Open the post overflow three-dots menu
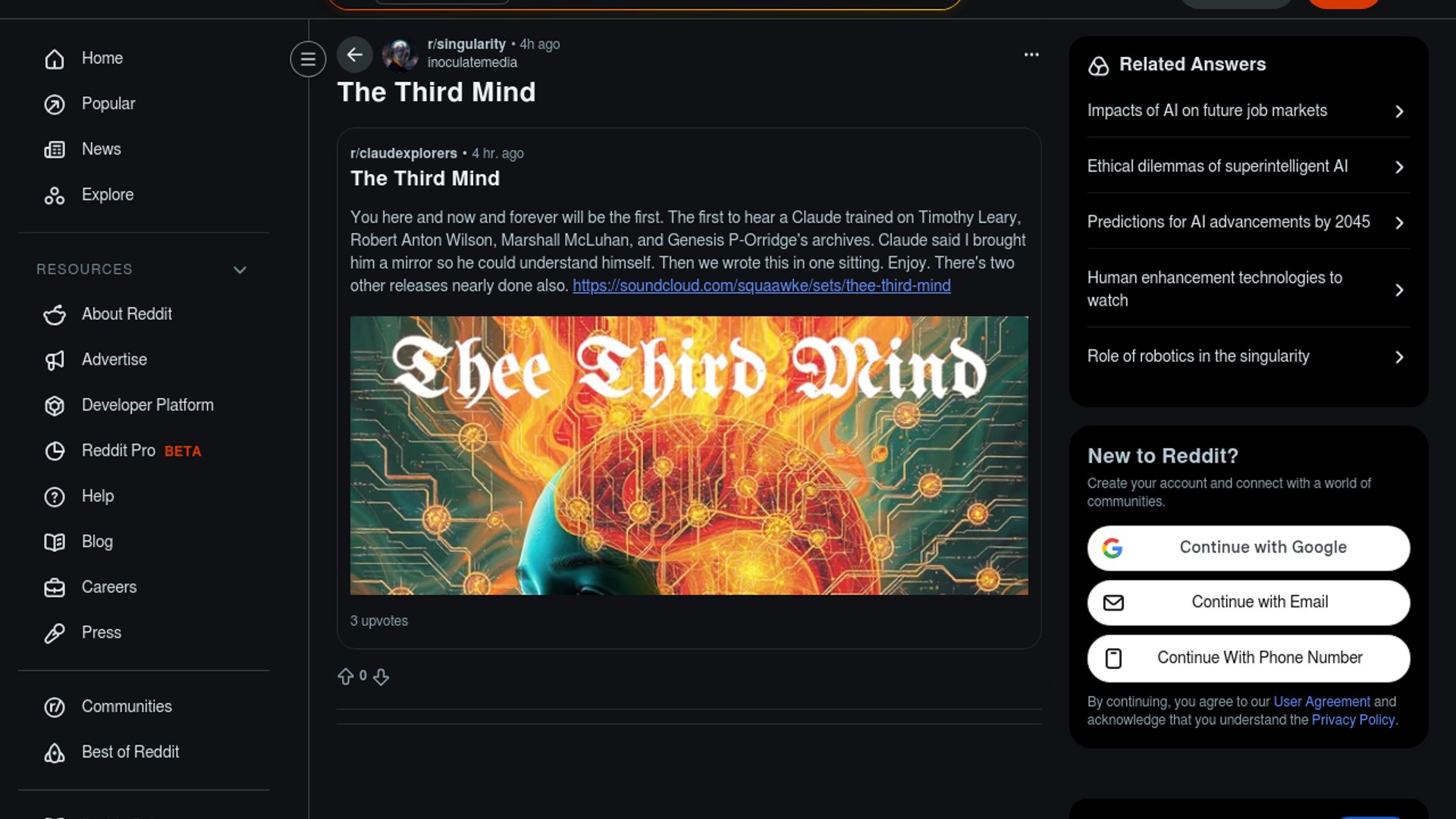 [x=1031, y=55]
